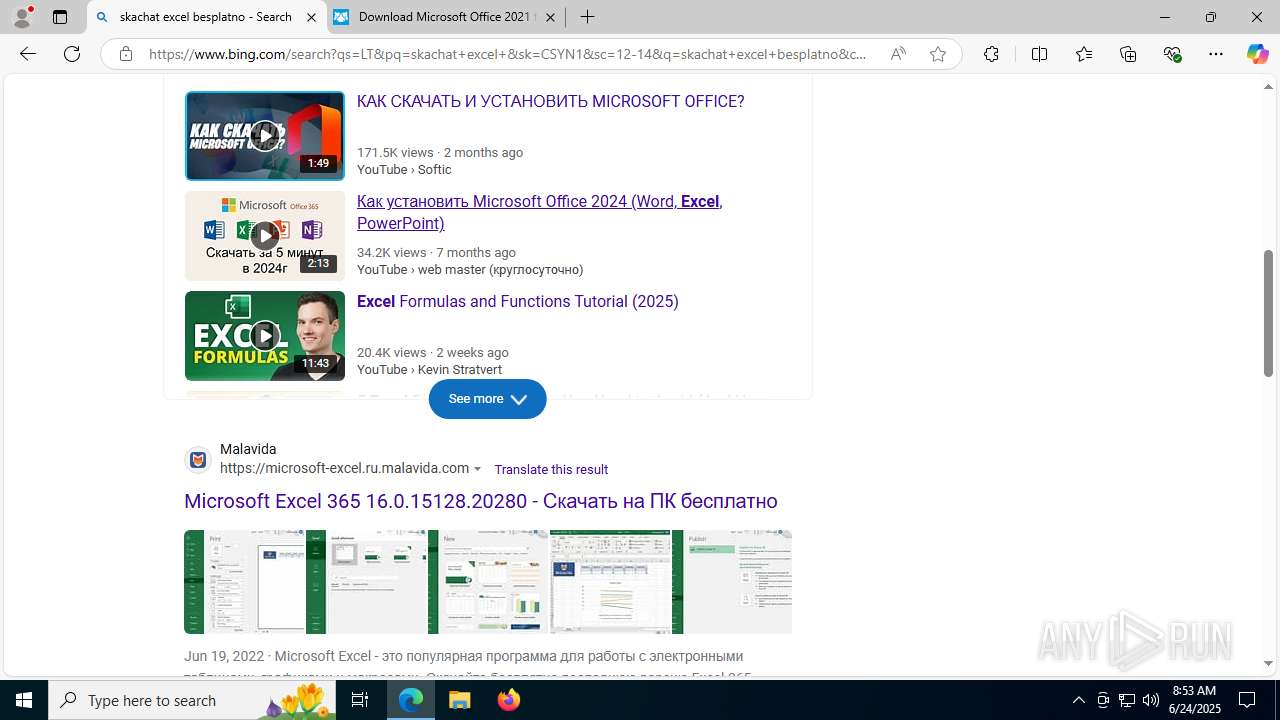Click the address bar URL

(508, 54)
